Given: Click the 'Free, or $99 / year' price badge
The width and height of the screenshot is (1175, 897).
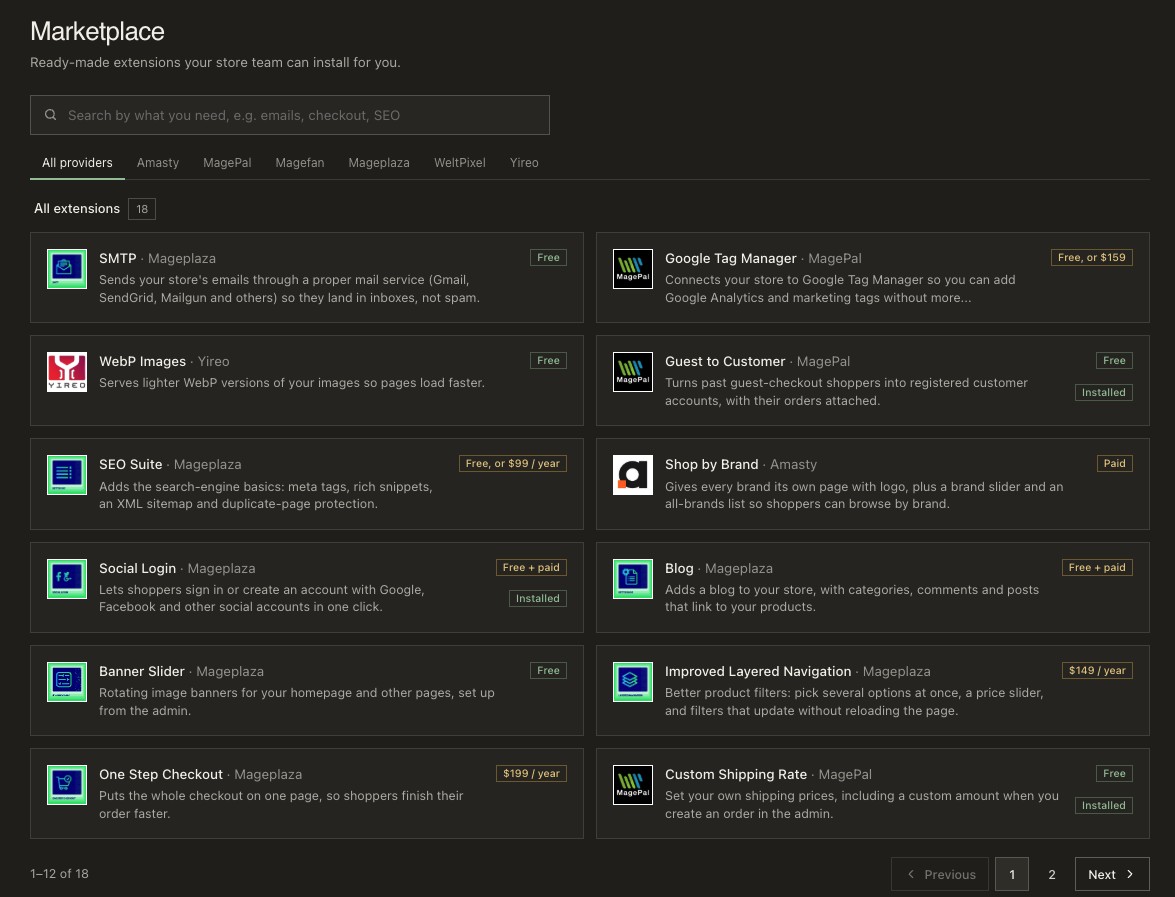Looking at the screenshot, I should (x=513, y=463).
